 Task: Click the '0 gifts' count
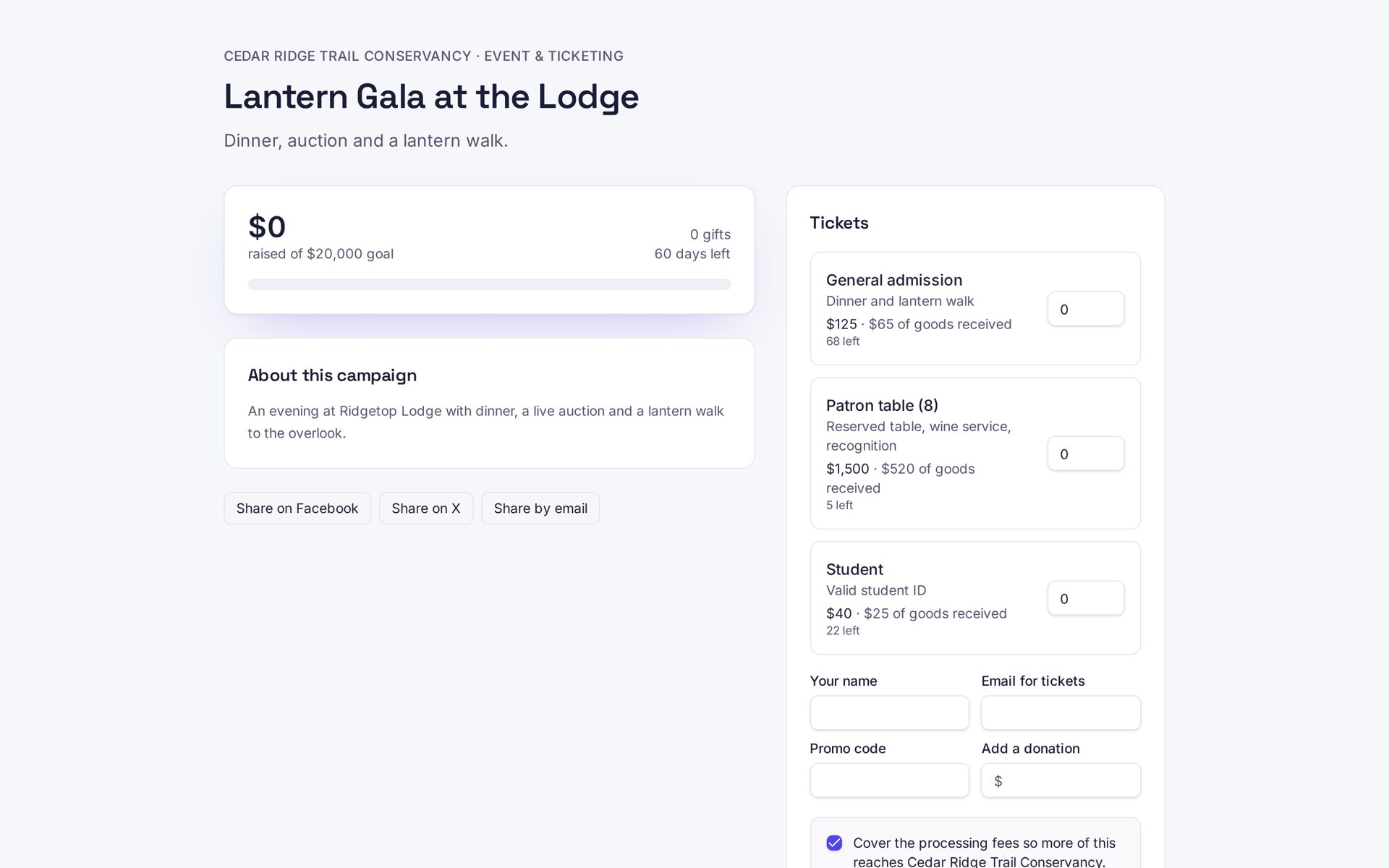[x=710, y=234]
